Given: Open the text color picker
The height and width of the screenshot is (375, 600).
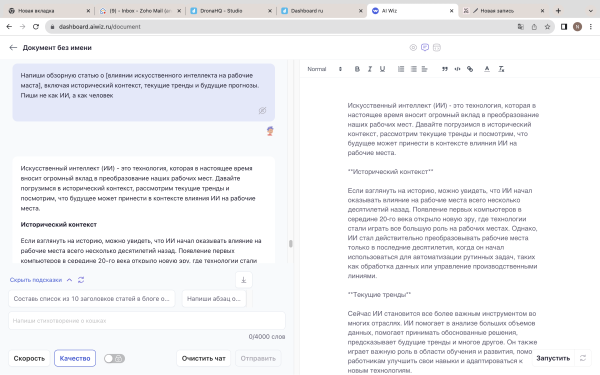Looking at the screenshot, I should (x=487, y=69).
